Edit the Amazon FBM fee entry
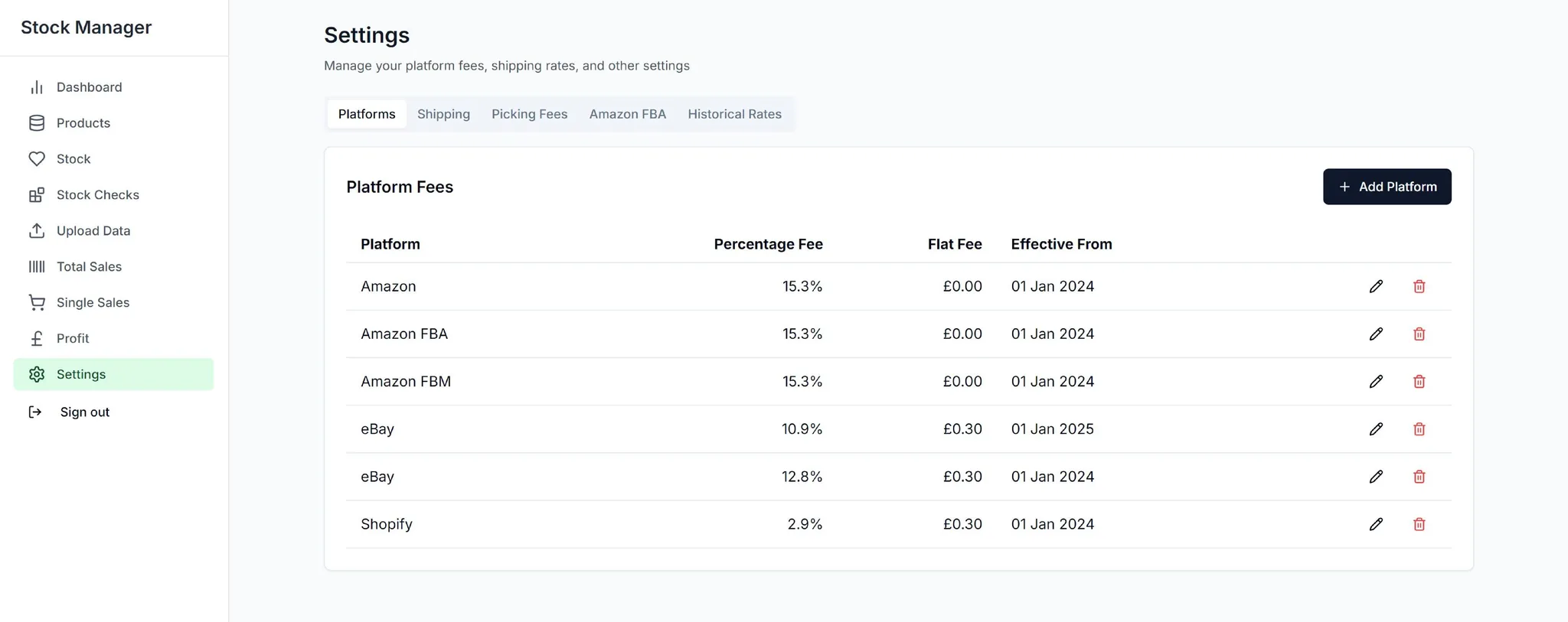The image size is (1568, 622). 1376,381
